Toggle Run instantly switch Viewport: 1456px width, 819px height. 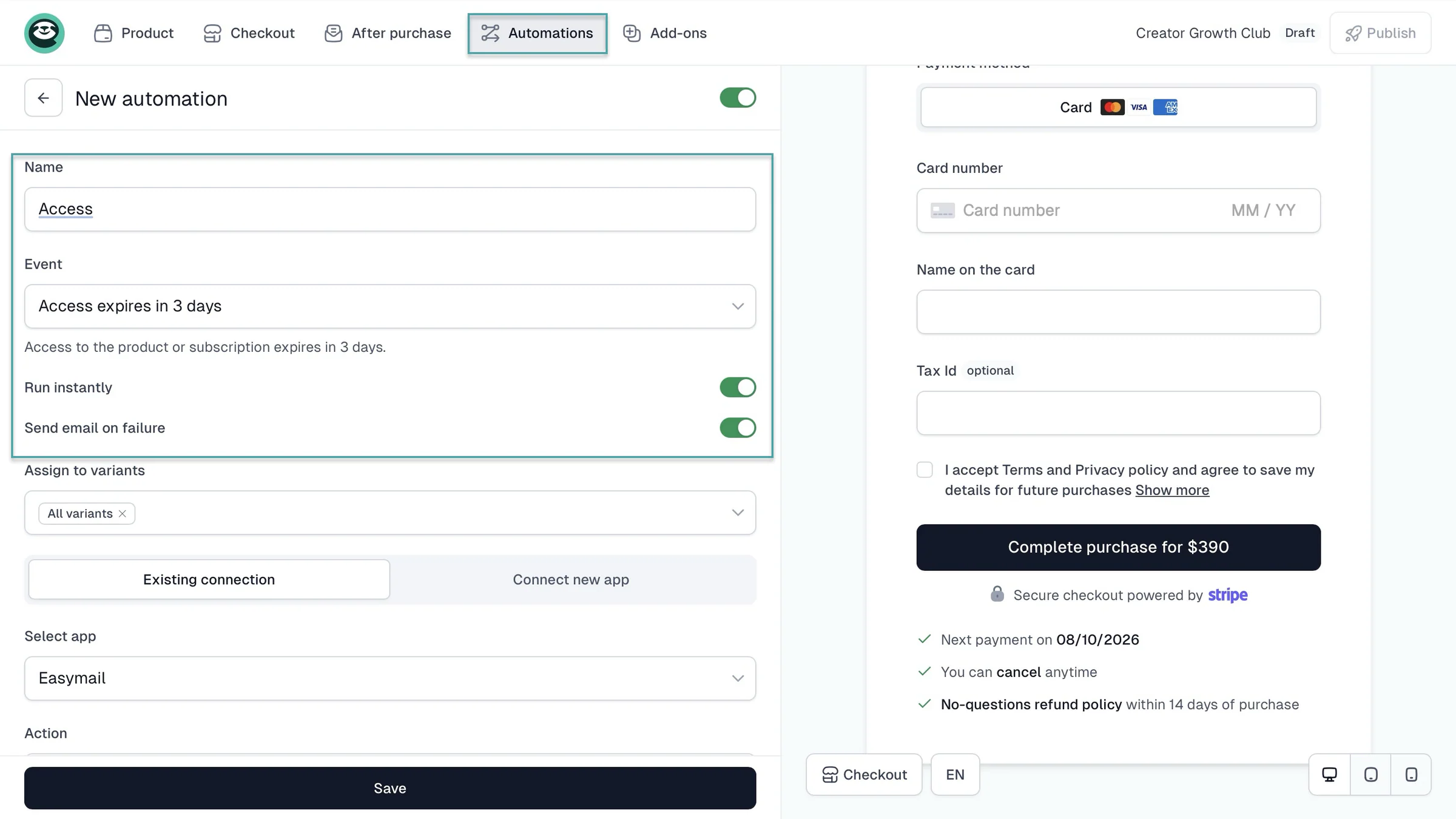738,387
